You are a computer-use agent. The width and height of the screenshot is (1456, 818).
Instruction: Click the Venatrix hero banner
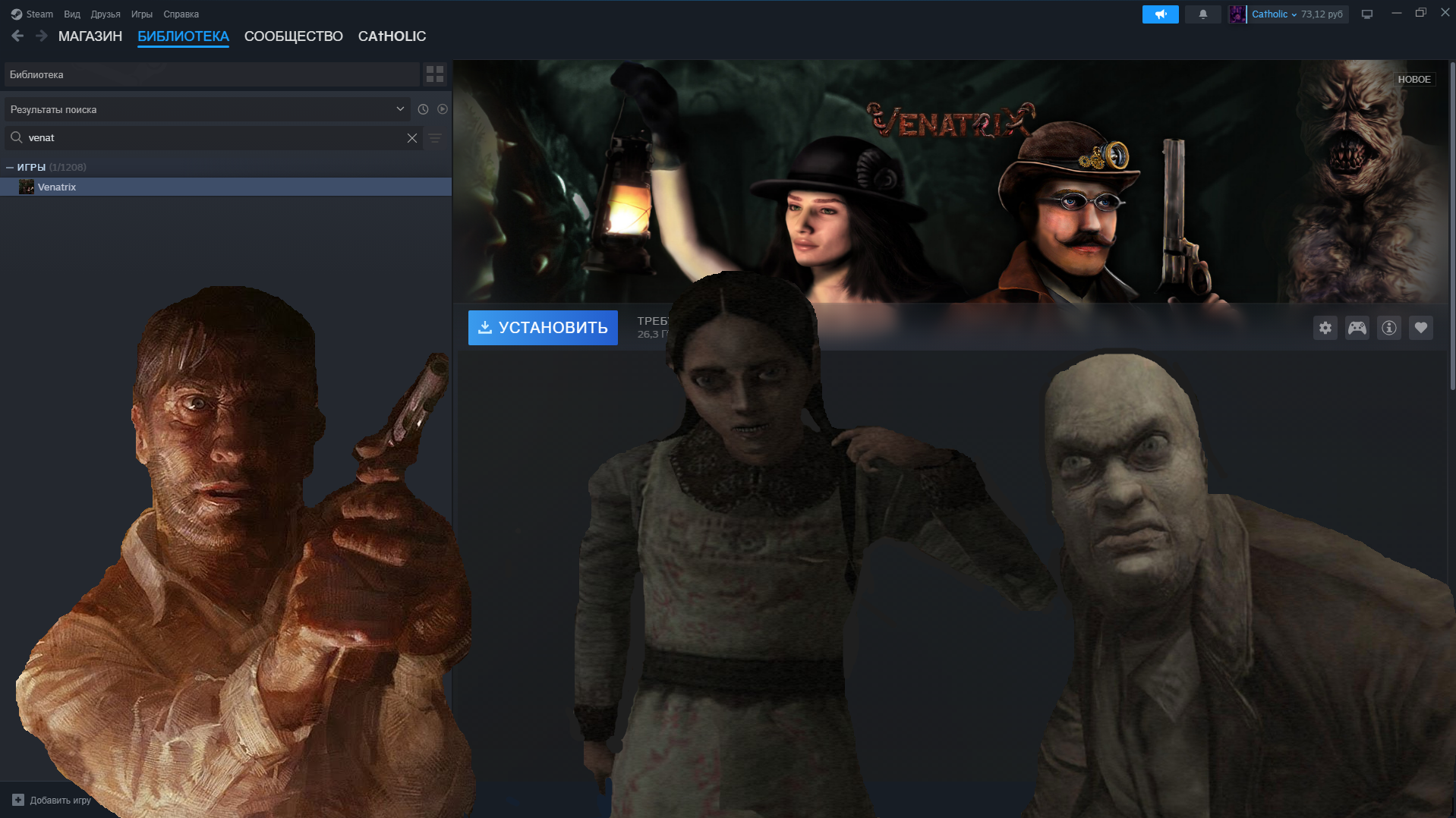point(950,181)
